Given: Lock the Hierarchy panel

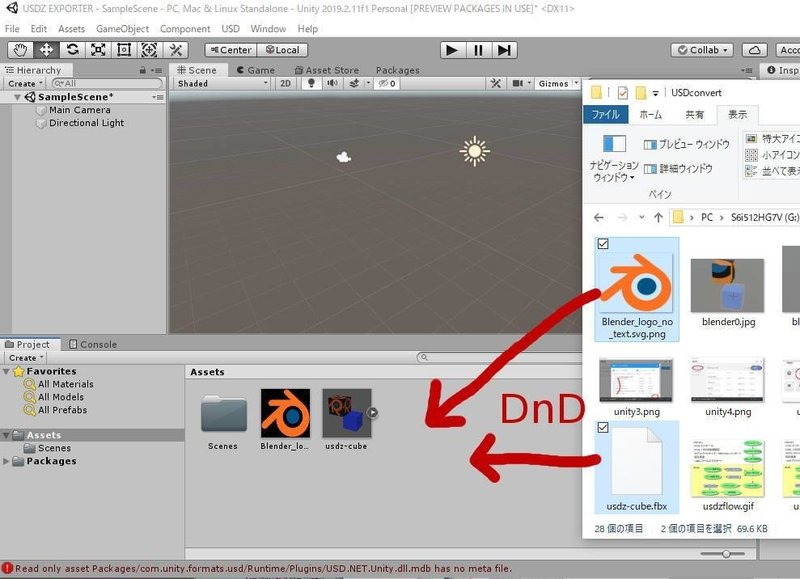Looking at the screenshot, I should 143,70.
